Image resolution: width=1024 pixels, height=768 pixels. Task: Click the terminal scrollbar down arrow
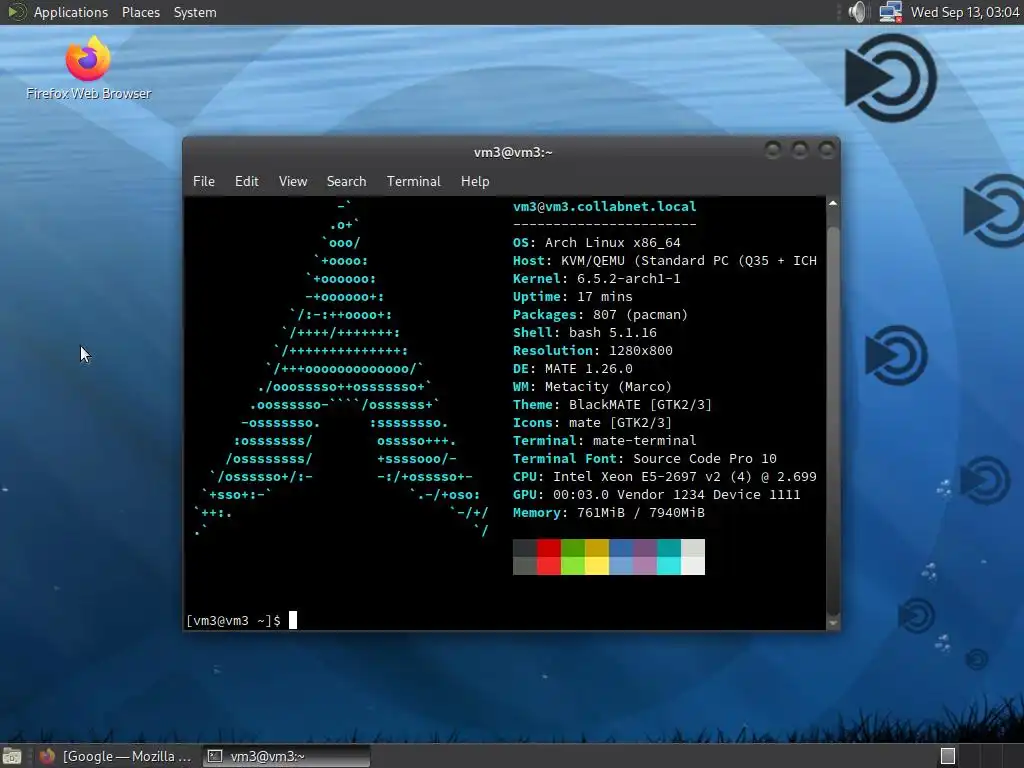833,623
